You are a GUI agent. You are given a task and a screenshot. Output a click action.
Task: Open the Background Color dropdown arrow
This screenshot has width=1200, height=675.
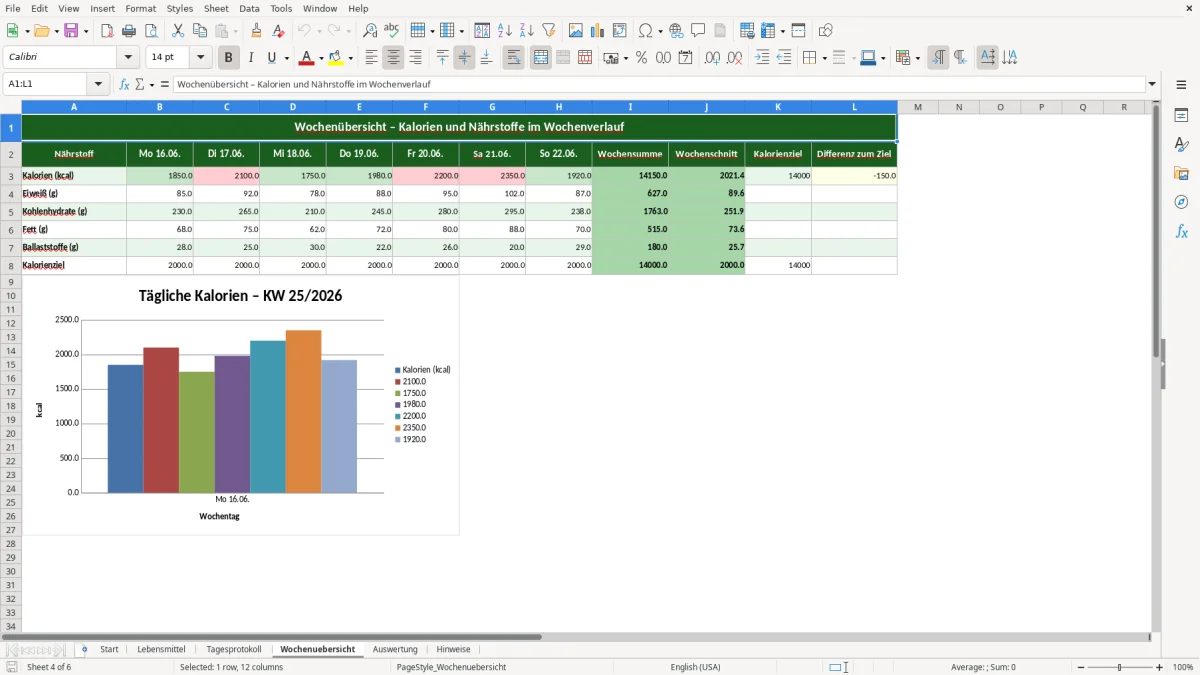click(x=350, y=58)
